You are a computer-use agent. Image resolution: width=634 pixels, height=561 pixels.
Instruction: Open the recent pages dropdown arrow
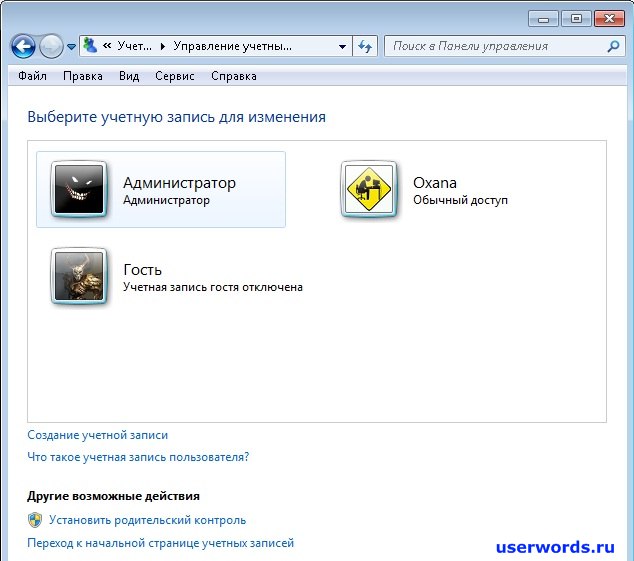coord(71,47)
